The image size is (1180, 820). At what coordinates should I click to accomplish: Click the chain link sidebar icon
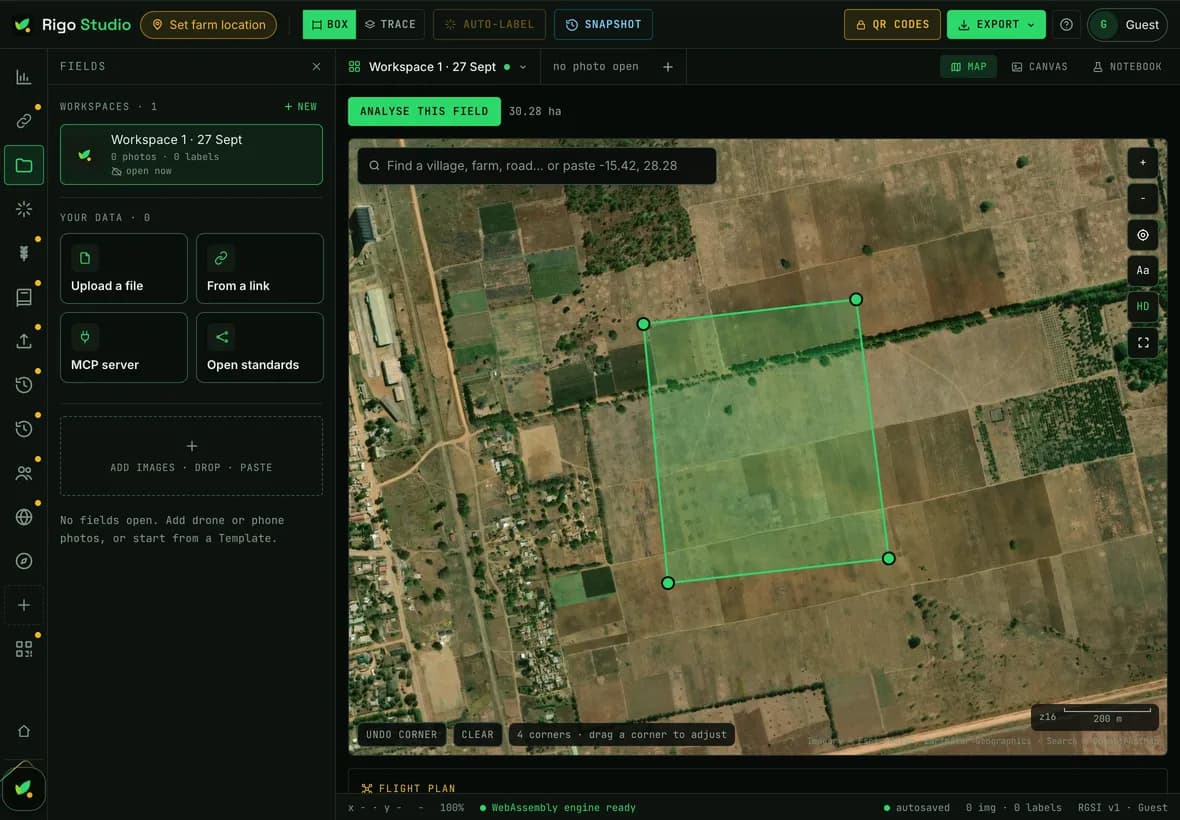pos(23,121)
